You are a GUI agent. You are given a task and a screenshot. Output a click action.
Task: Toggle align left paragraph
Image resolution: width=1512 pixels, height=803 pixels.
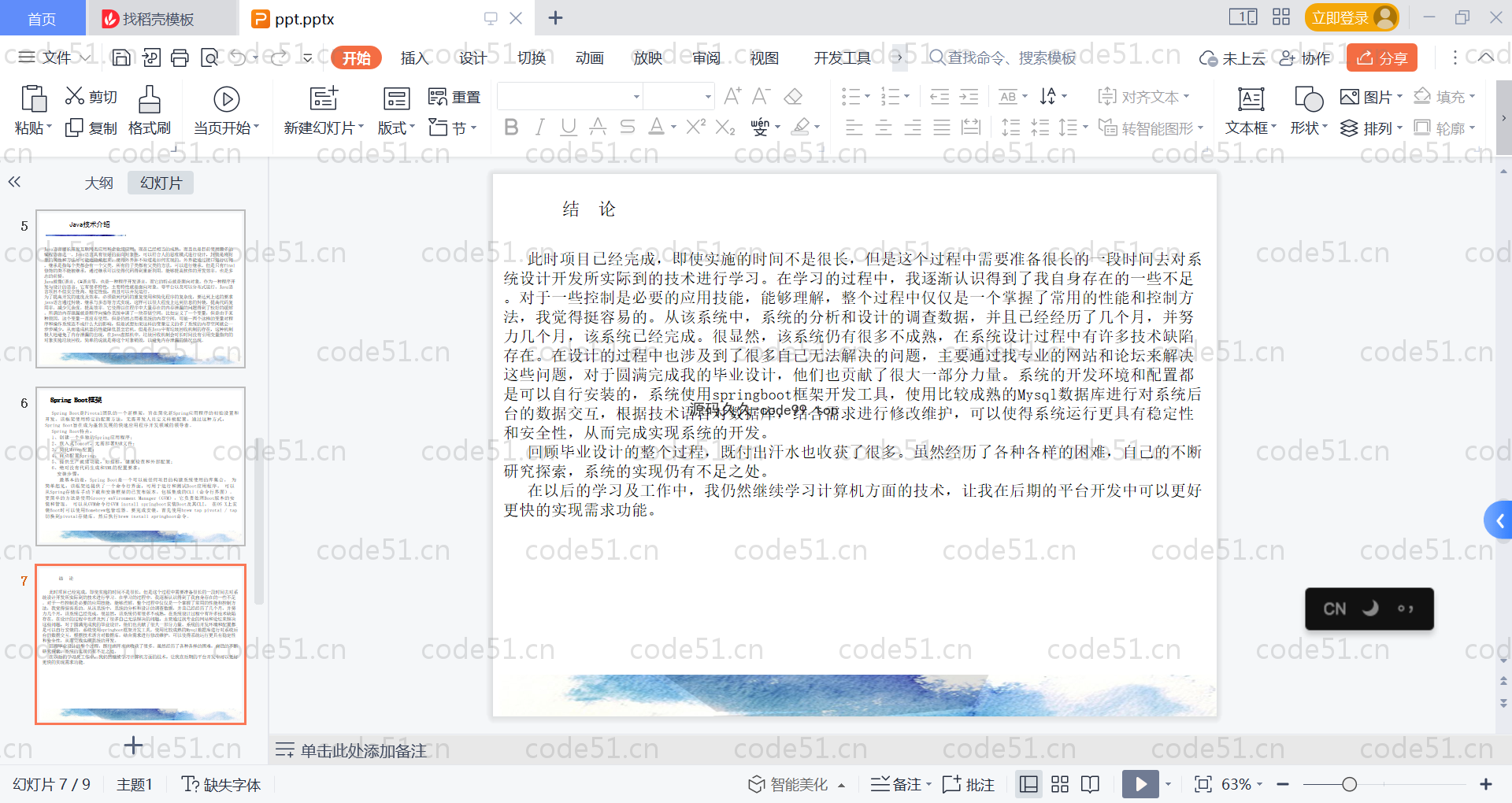(x=854, y=127)
